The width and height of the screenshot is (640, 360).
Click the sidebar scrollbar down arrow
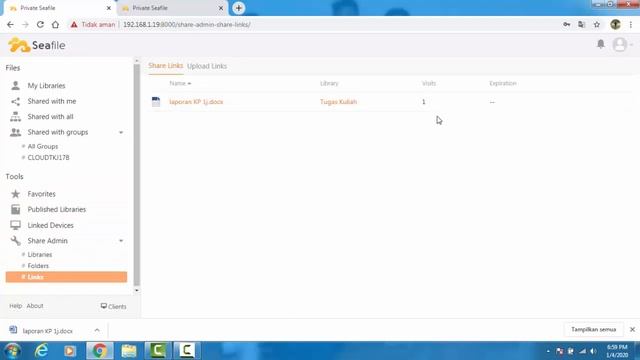pos(137,290)
